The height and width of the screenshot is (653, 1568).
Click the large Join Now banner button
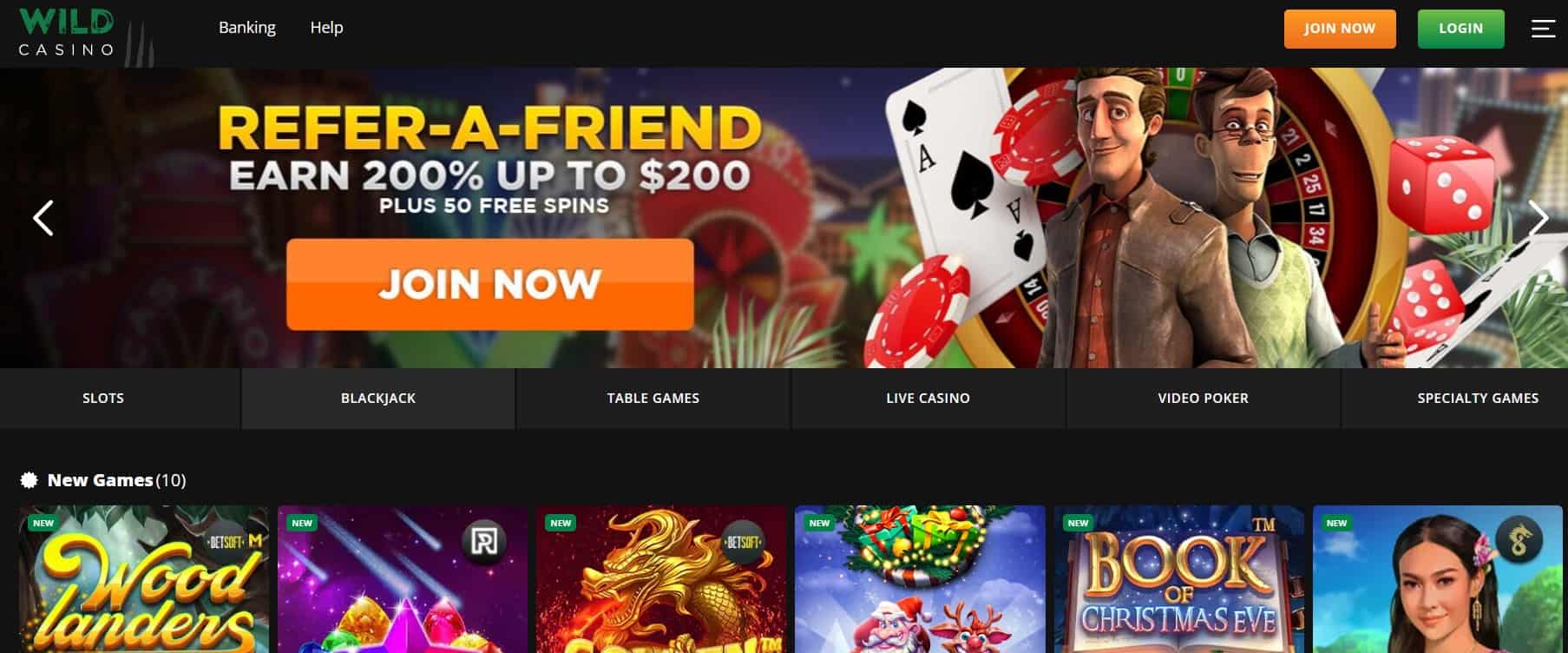pyautogui.click(x=490, y=285)
